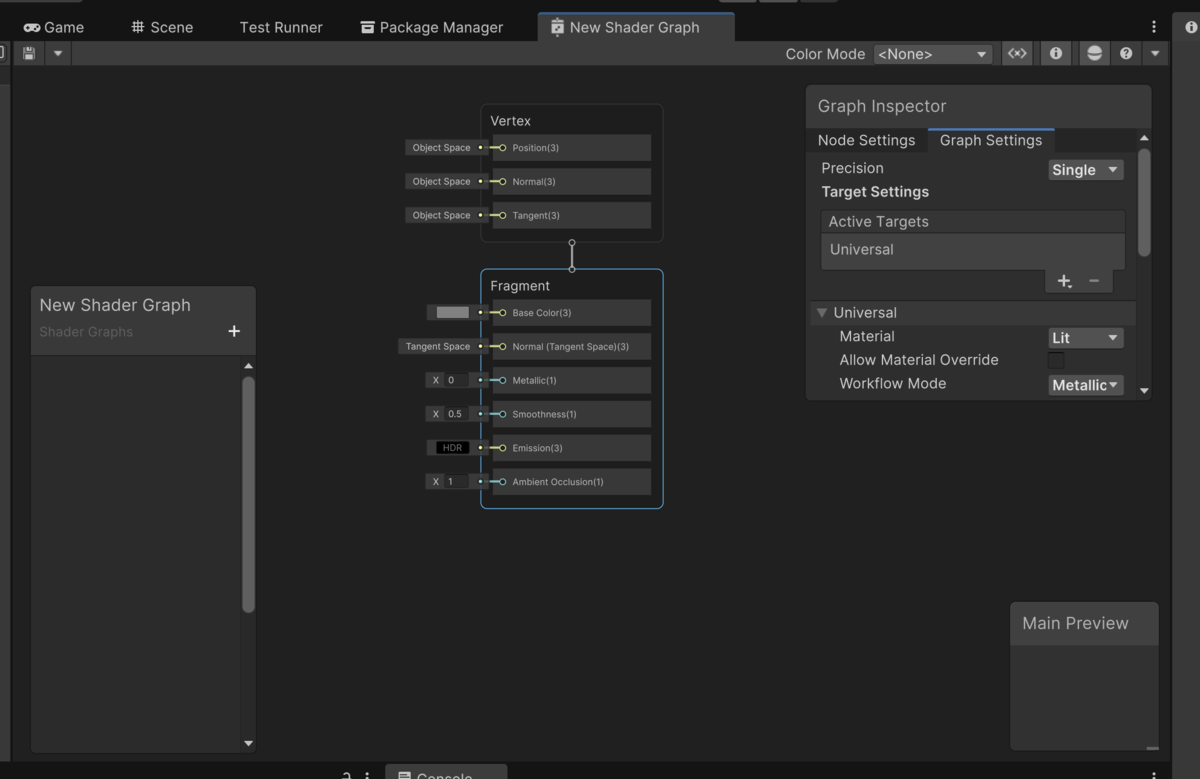1200x779 pixels.
Task: Save the shader graph asset icon
Action: coord(28,53)
